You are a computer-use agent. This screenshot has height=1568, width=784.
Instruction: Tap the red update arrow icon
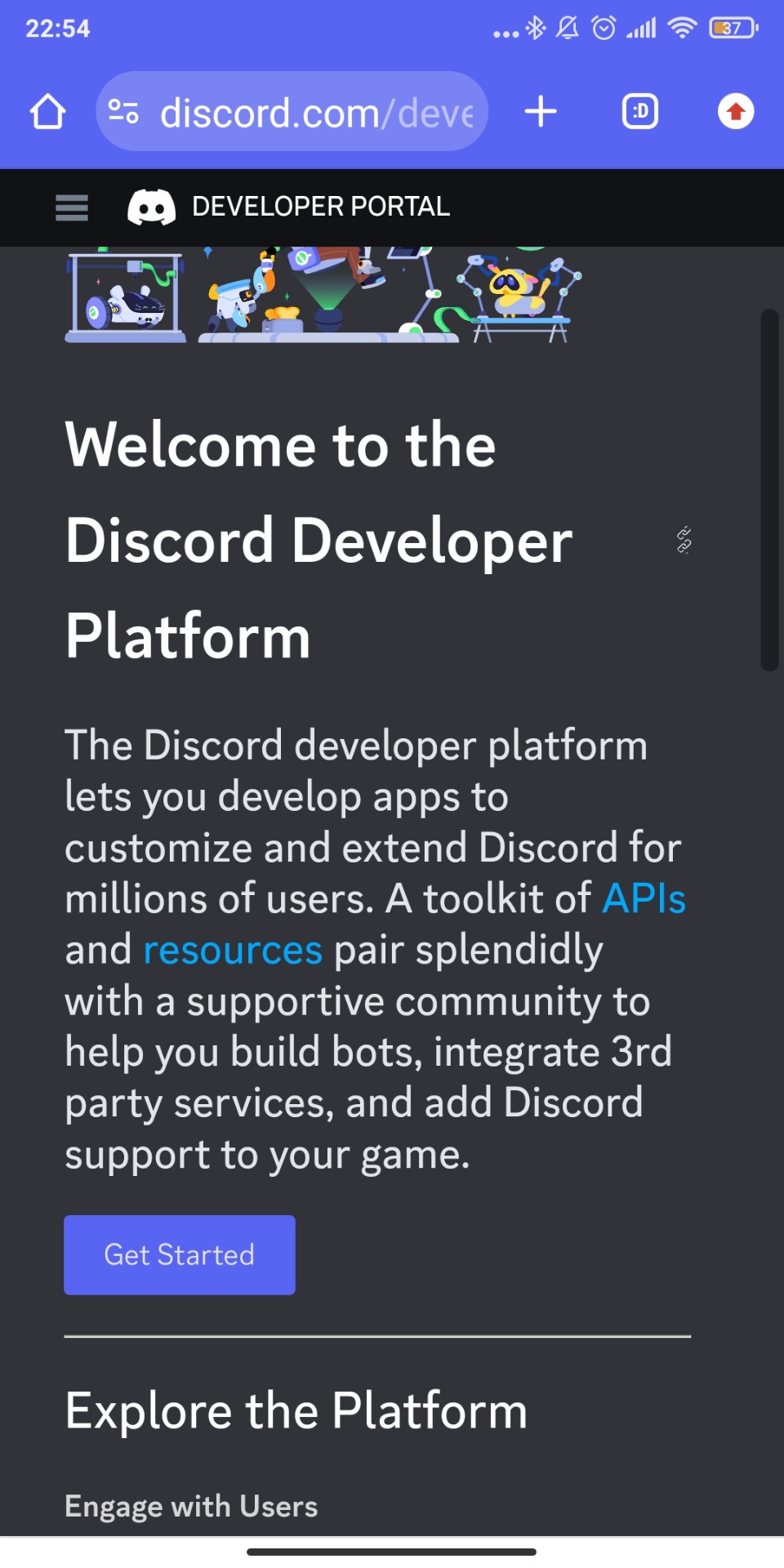tap(735, 112)
